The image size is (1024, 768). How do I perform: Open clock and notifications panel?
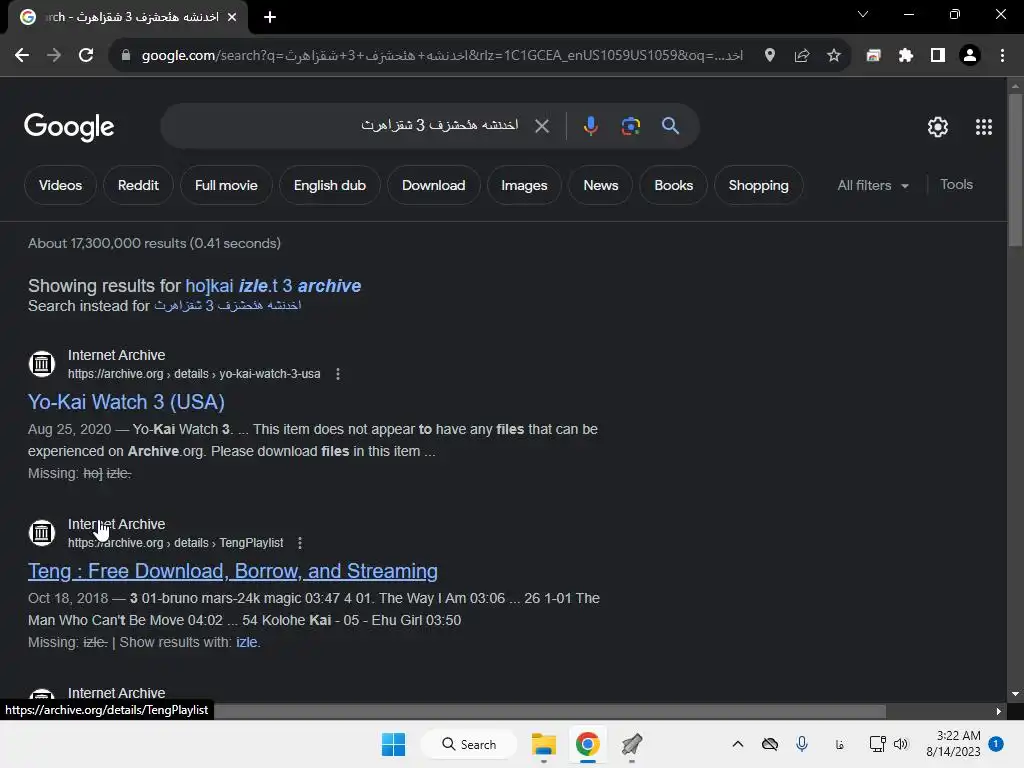pyautogui.click(x=964, y=744)
